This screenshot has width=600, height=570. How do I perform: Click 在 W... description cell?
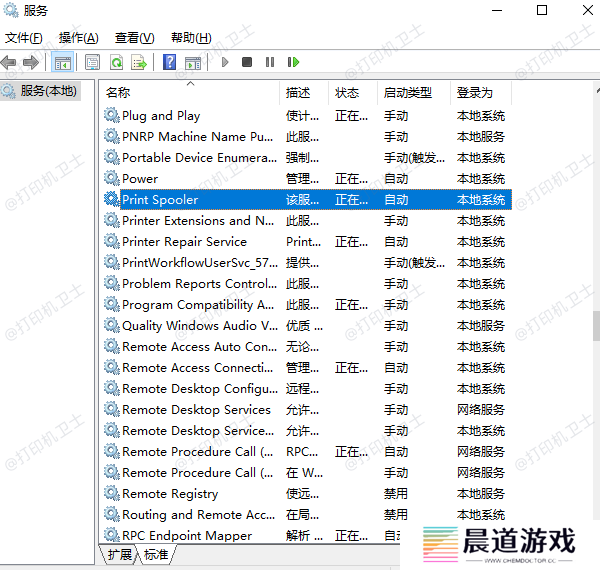[x=304, y=473]
